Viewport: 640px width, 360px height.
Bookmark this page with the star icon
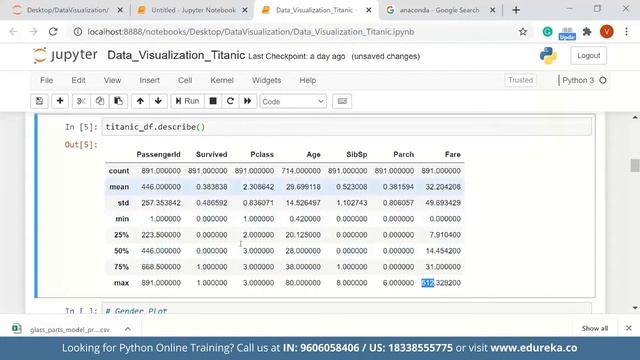click(x=523, y=32)
